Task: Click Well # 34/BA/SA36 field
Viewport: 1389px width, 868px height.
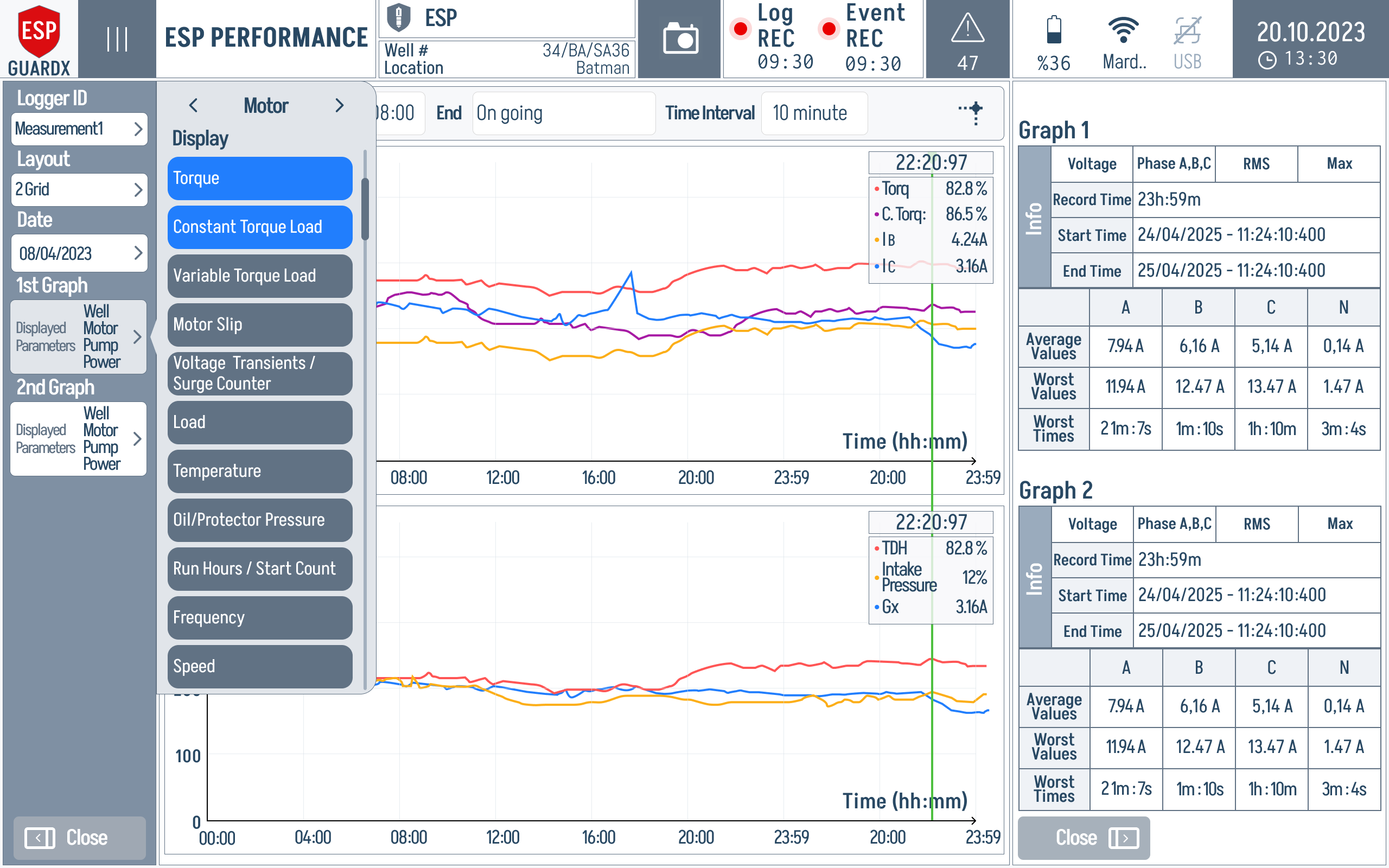Action: pyautogui.click(x=507, y=50)
